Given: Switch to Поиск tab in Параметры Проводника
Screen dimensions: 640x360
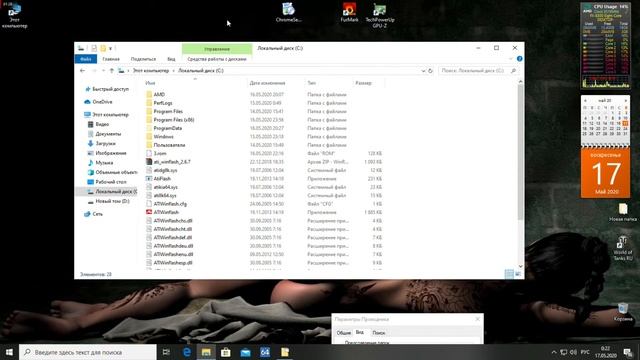Looking at the screenshot, I should coord(378,333).
